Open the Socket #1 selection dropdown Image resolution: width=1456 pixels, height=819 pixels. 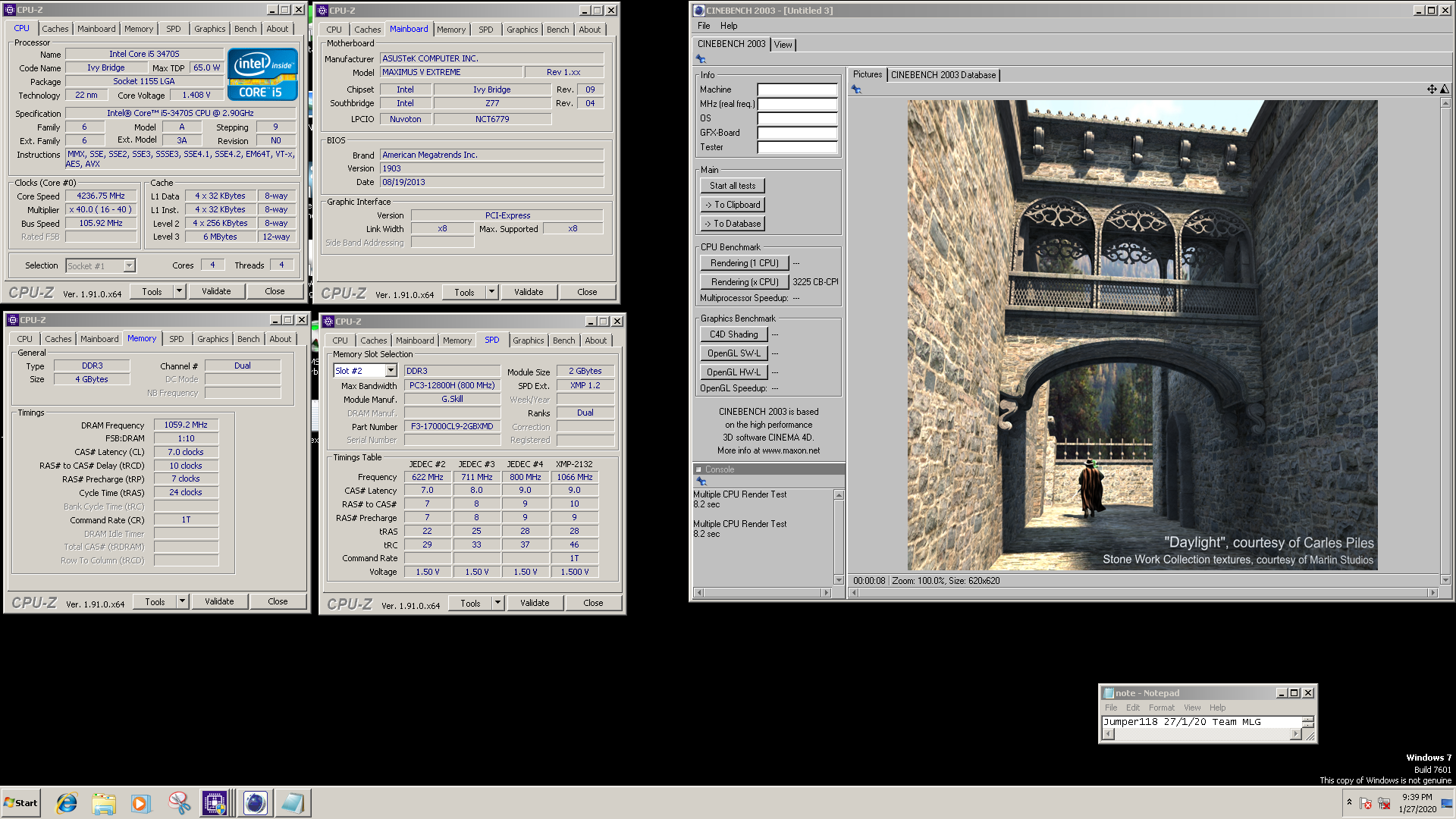(129, 266)
